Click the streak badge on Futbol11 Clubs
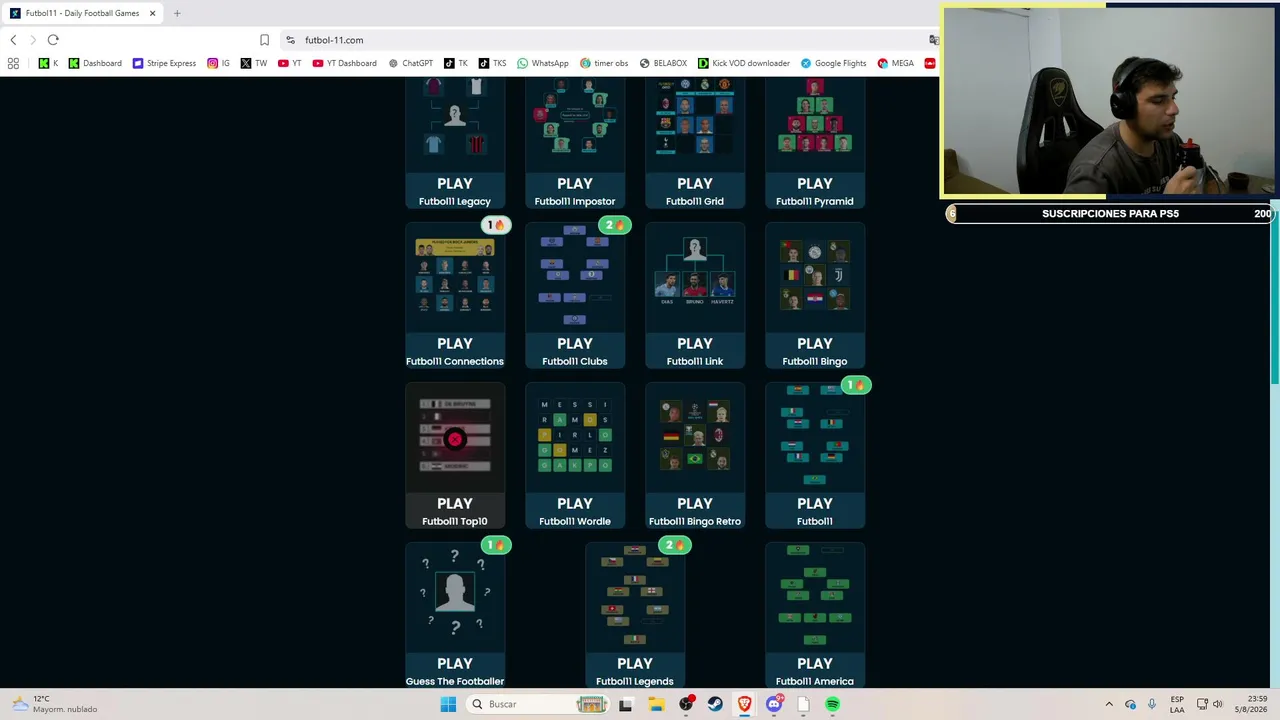 coord(615,225)
